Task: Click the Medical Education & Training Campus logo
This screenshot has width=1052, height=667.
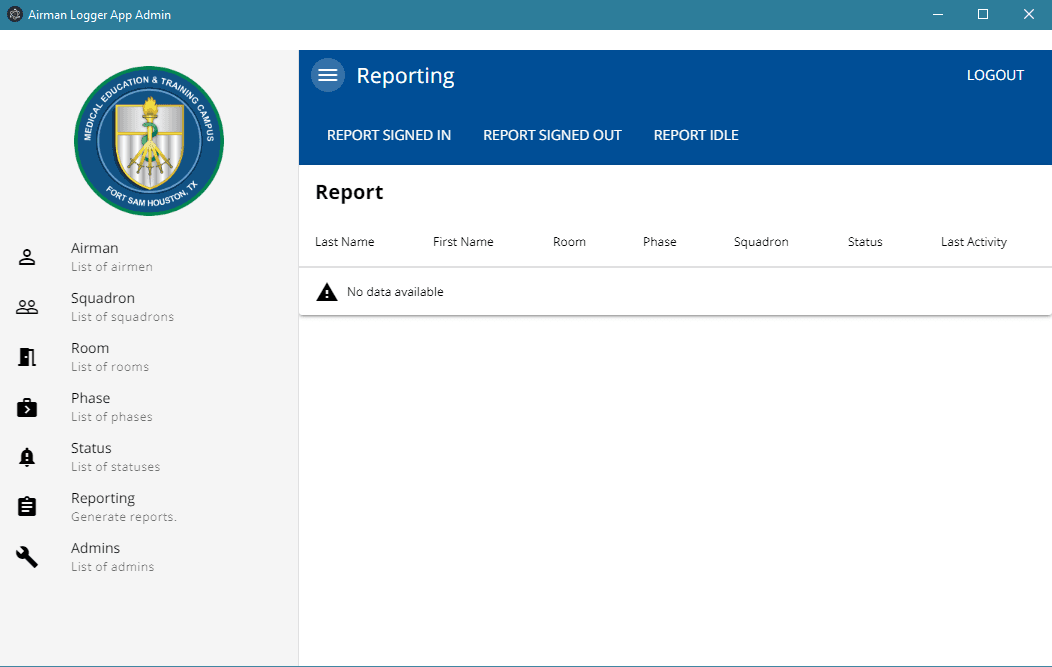Action: (149, 141)
